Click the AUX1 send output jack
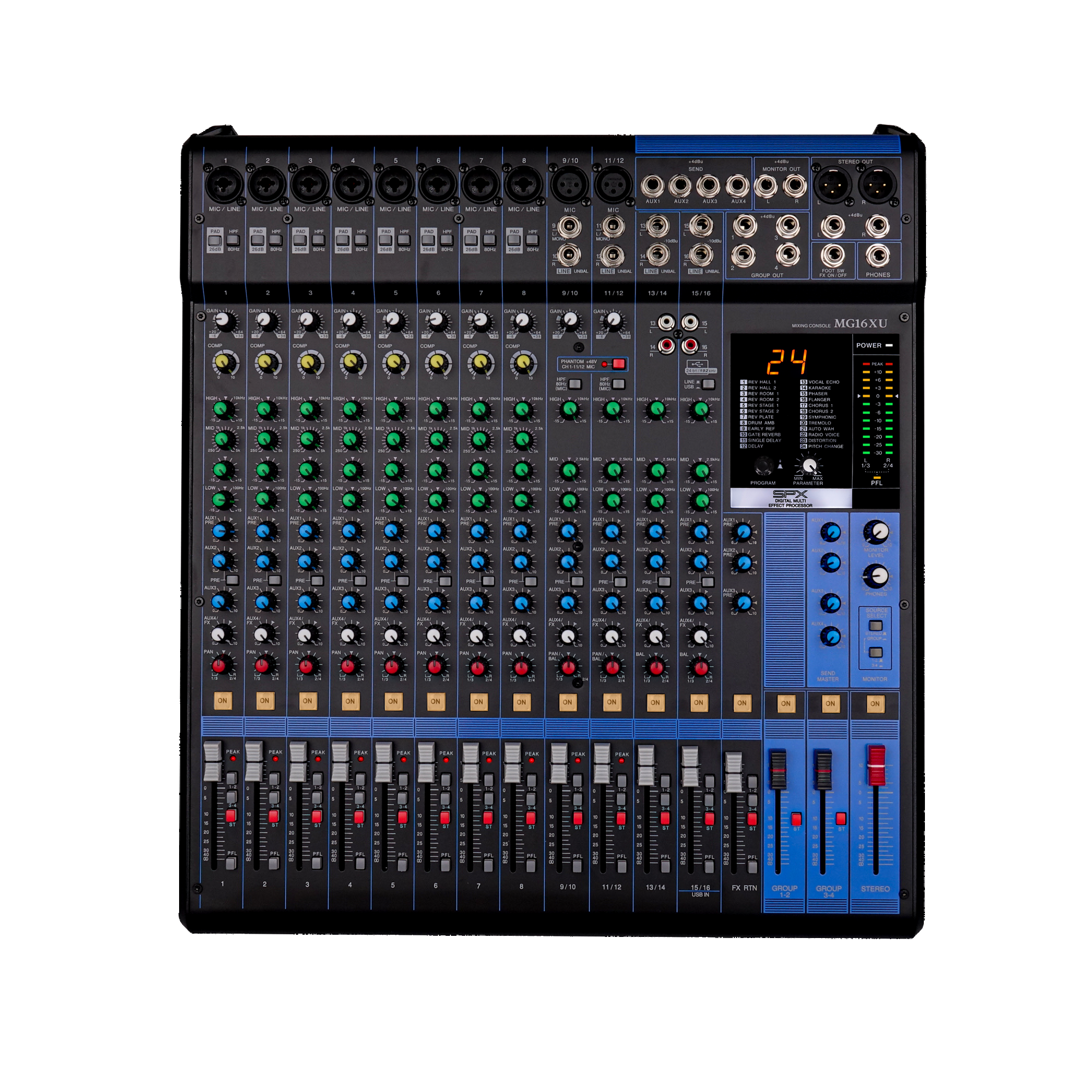This screenshot has height=1092, width=1092. tap(652, 185)
